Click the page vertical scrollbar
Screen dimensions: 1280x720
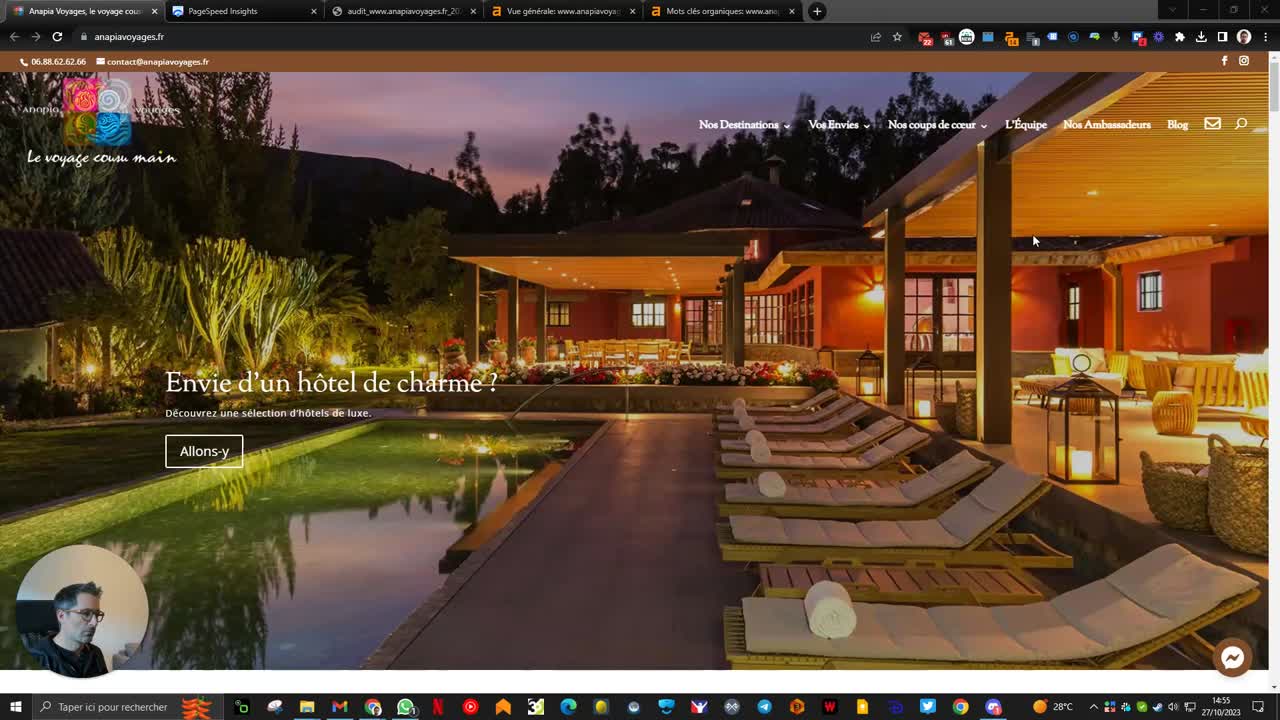coord(1273,300)
